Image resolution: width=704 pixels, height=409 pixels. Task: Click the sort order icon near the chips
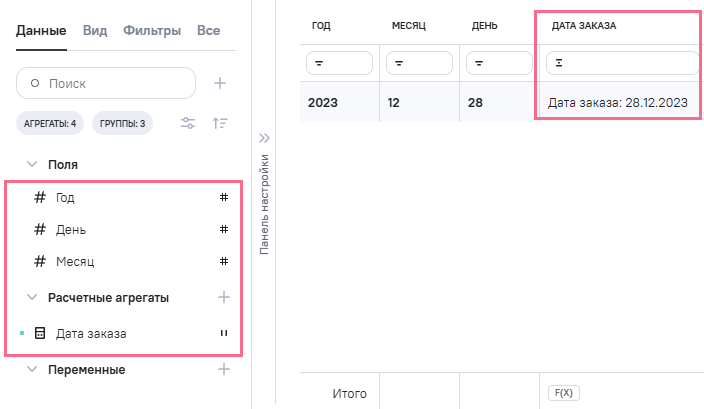coord(220,124)
